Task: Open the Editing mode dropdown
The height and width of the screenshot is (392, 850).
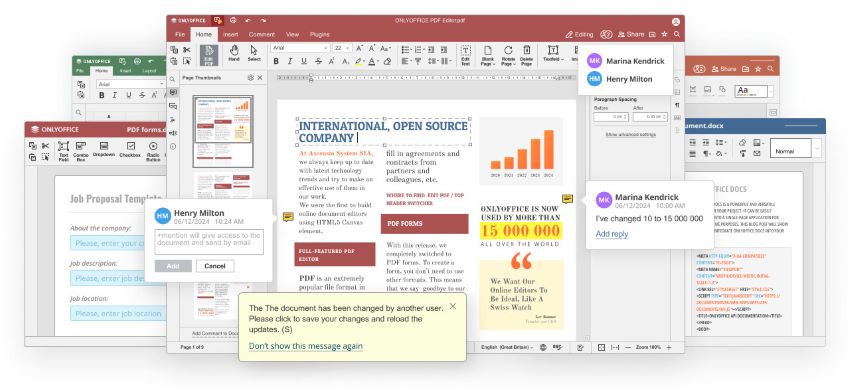Action: (x=579, y=34)
